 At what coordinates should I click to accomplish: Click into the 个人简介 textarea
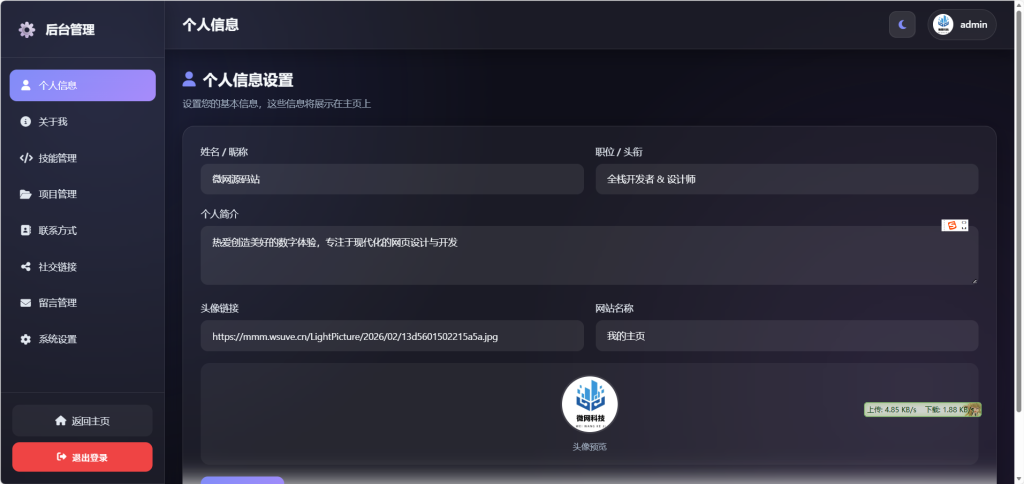coord(589,255)
